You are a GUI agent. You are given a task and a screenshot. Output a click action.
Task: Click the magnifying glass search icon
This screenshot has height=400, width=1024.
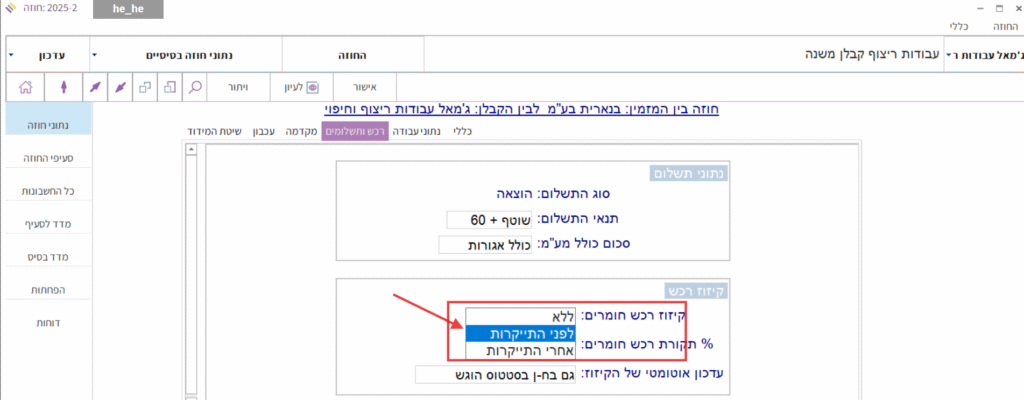tap(194, 87)
